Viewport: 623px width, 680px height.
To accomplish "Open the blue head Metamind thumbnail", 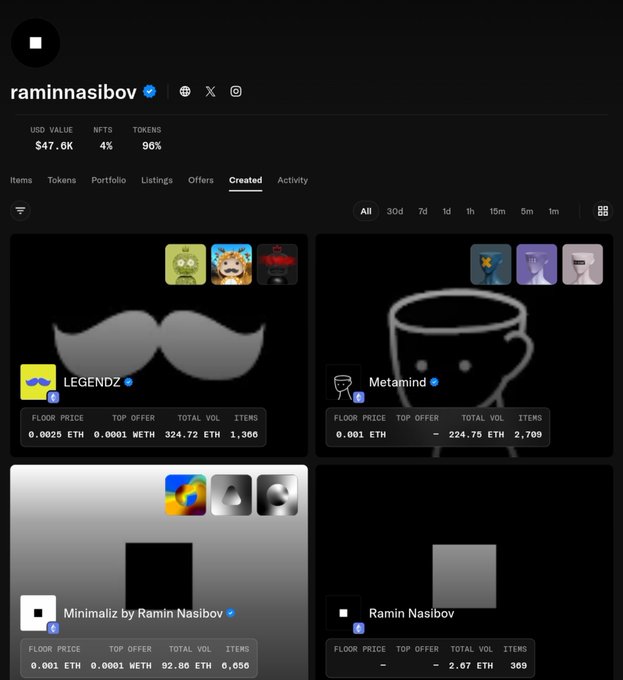I will coord(491,264).
